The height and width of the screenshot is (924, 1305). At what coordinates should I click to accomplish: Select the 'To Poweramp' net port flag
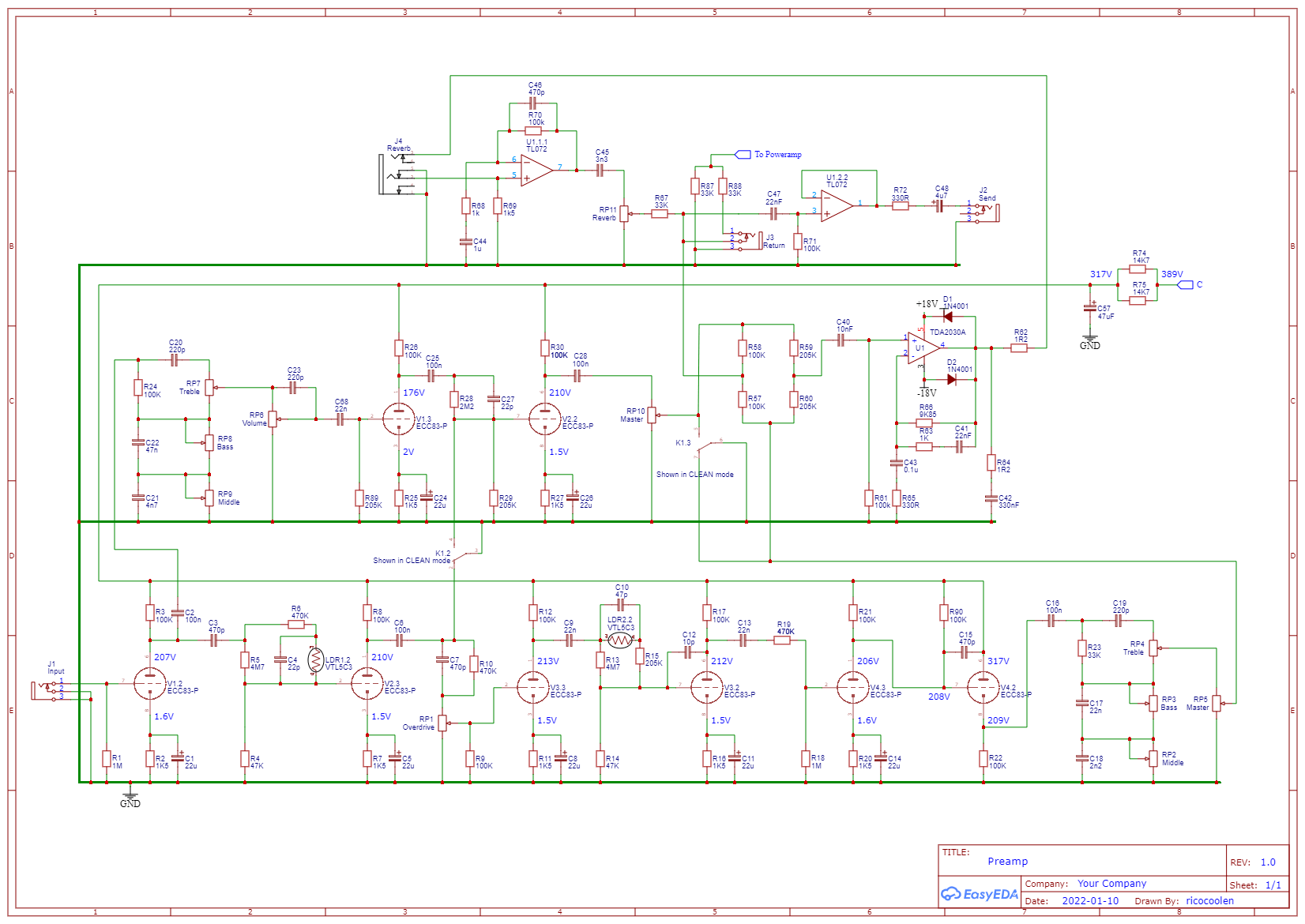(x=743, y=155)
